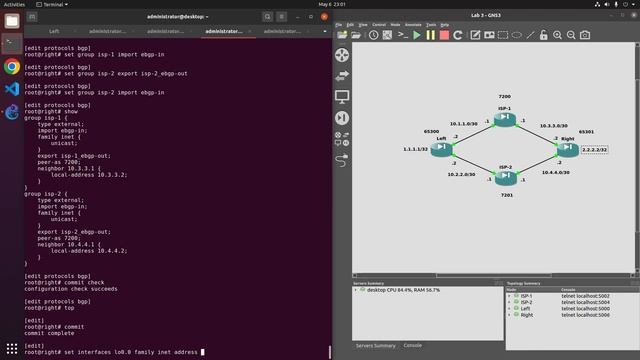Click the Open project folder icon
The width and height of the screenshot is (640, 360).
[356, 35]
